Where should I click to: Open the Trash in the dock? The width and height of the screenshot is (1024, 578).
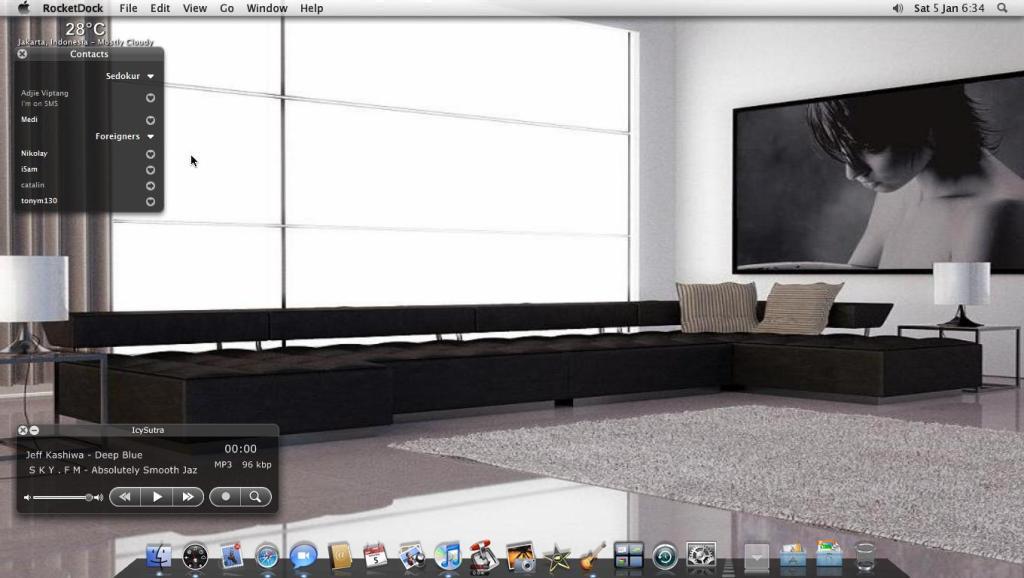pos(865,556)
